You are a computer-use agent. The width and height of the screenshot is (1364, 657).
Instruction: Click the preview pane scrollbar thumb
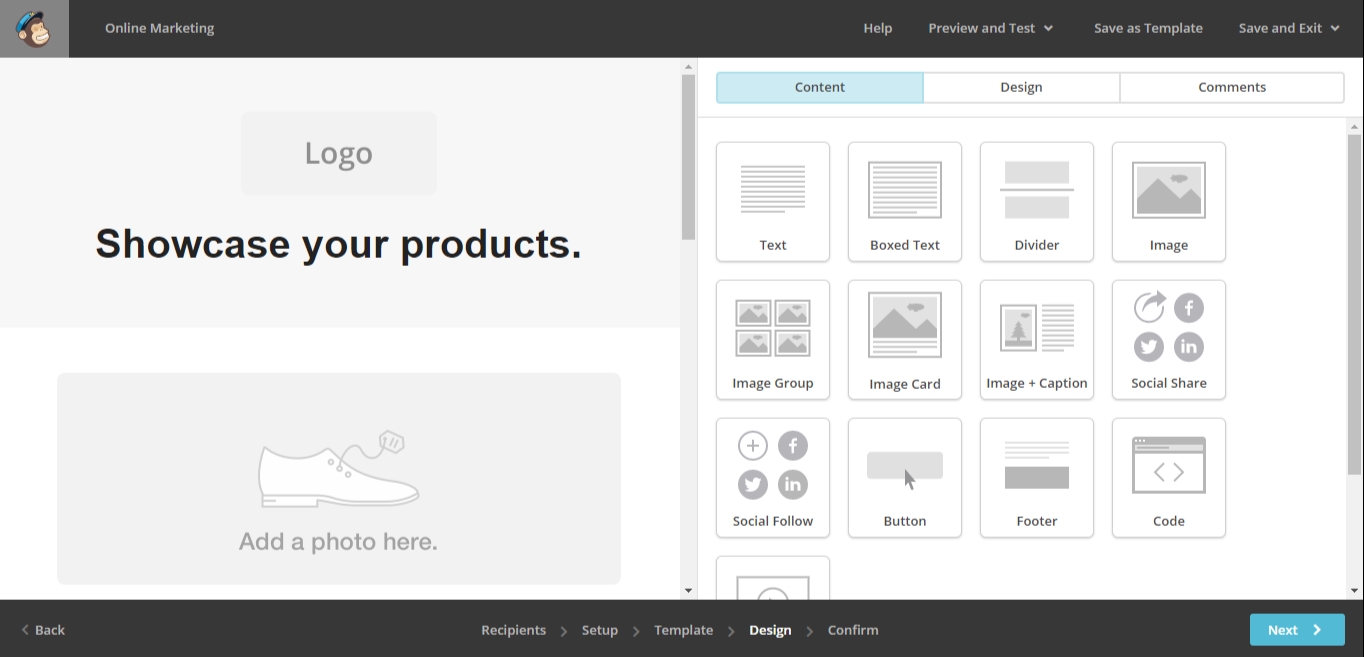688,157
